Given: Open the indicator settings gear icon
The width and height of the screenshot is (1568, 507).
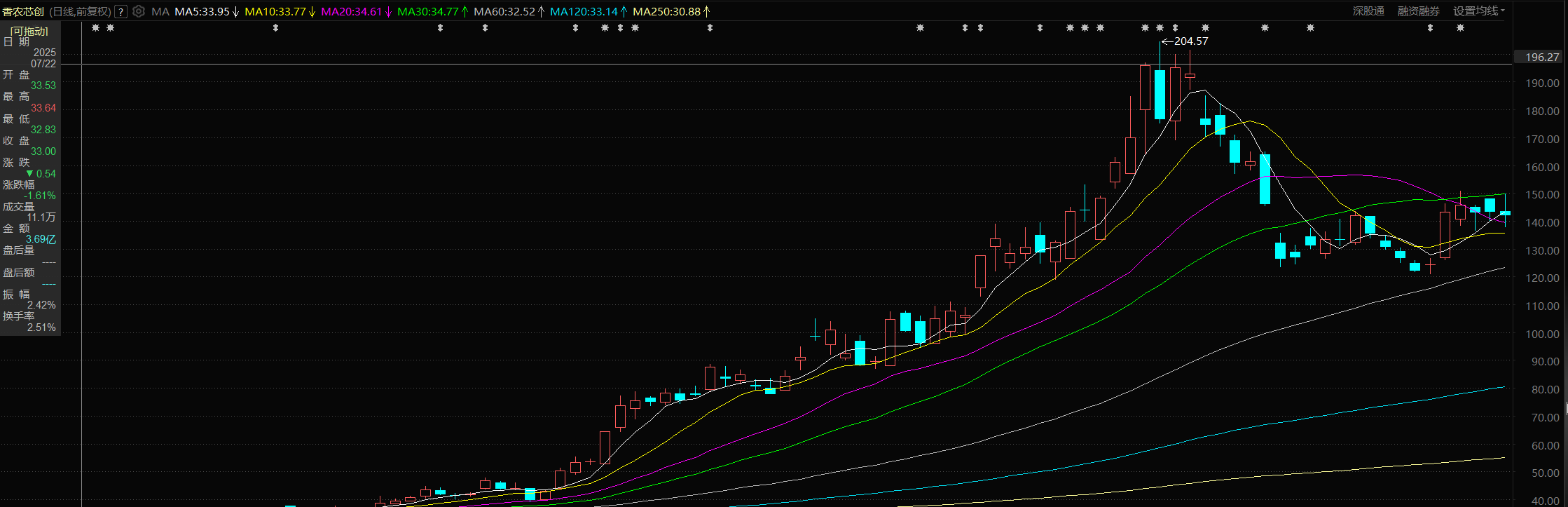Looking at the screenshot, I should pyautogui.click(x=139, y=11).
